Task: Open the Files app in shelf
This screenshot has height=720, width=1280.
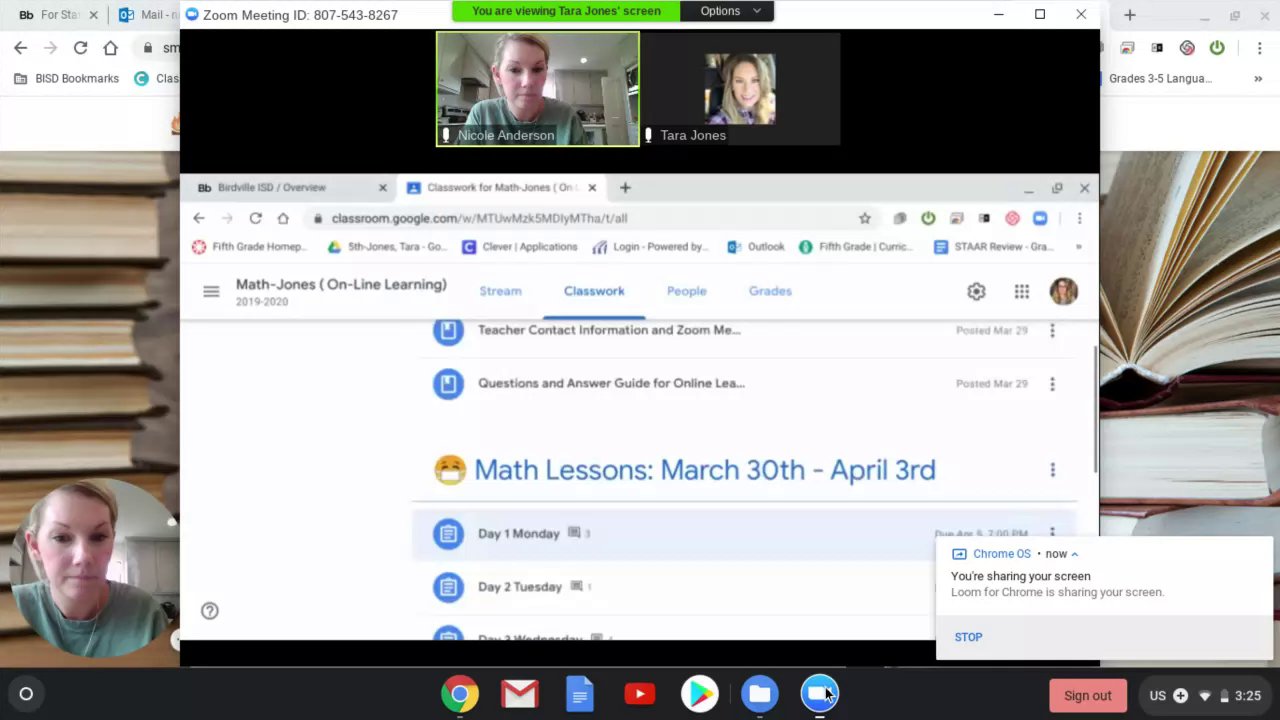Action: (760, 694)
